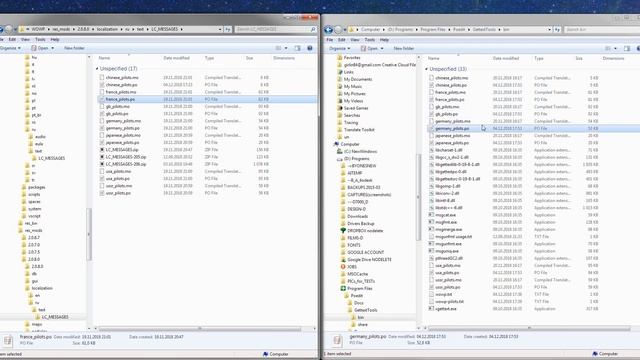Click germany_pilots.po thumbnail in bin details pane
This screenshot has width=640, height=360.
[337, 340]
